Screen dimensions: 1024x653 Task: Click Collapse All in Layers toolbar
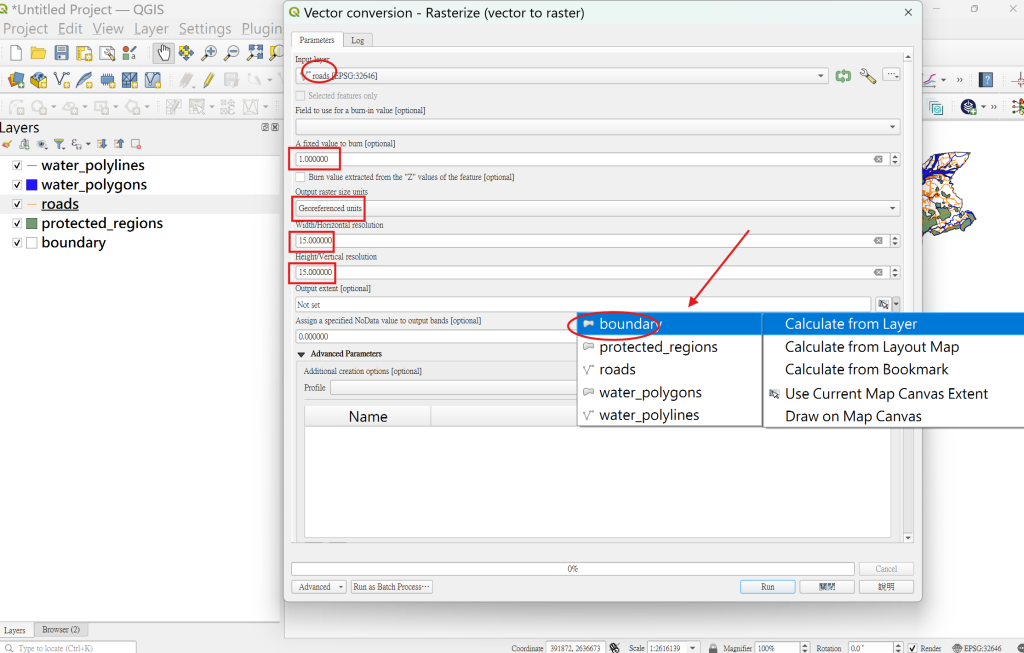(x=119, y=144)
